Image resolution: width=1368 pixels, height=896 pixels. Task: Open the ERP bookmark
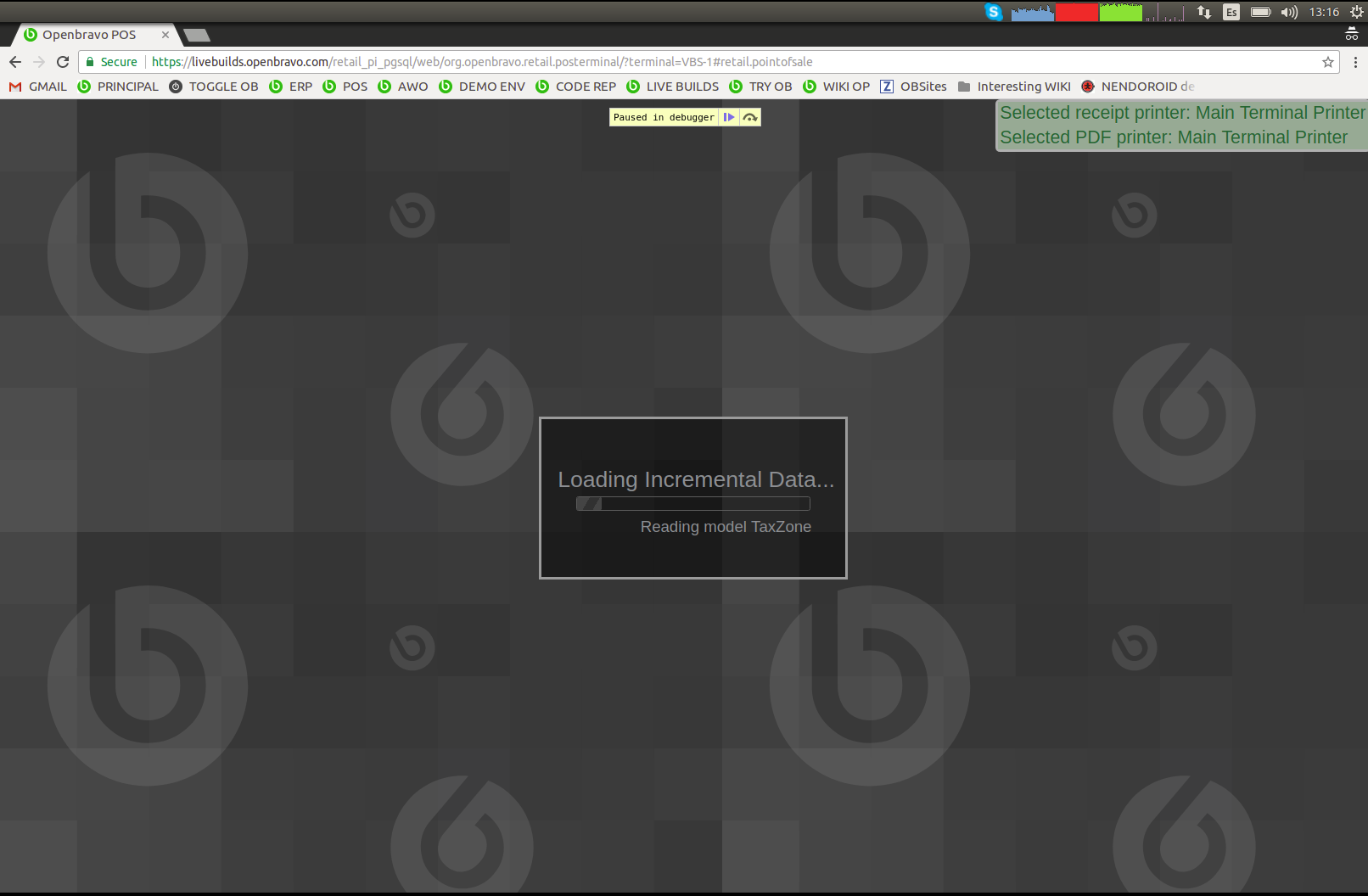[290, 87]
